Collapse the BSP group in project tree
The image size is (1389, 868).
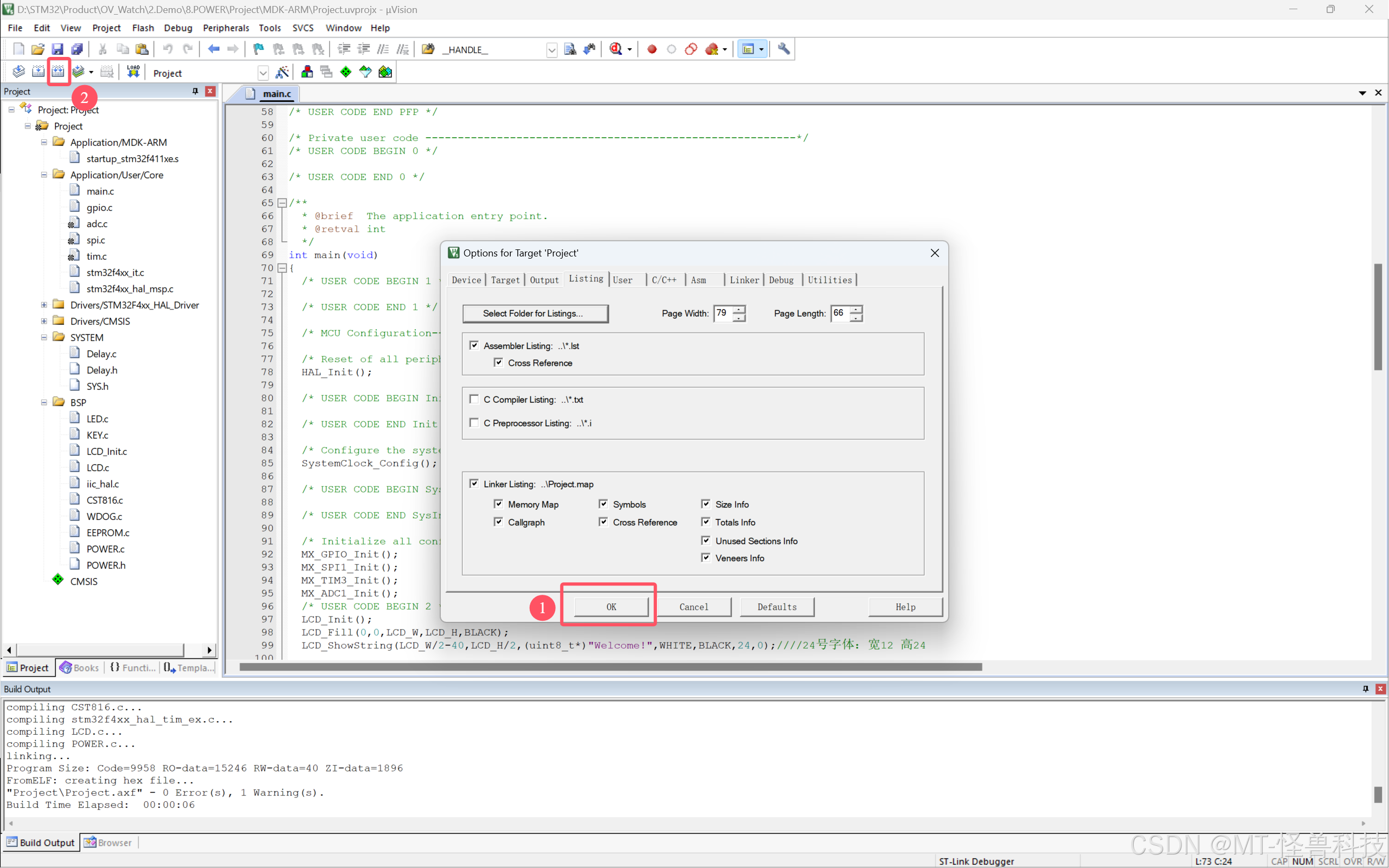click(x=44, y=402)
